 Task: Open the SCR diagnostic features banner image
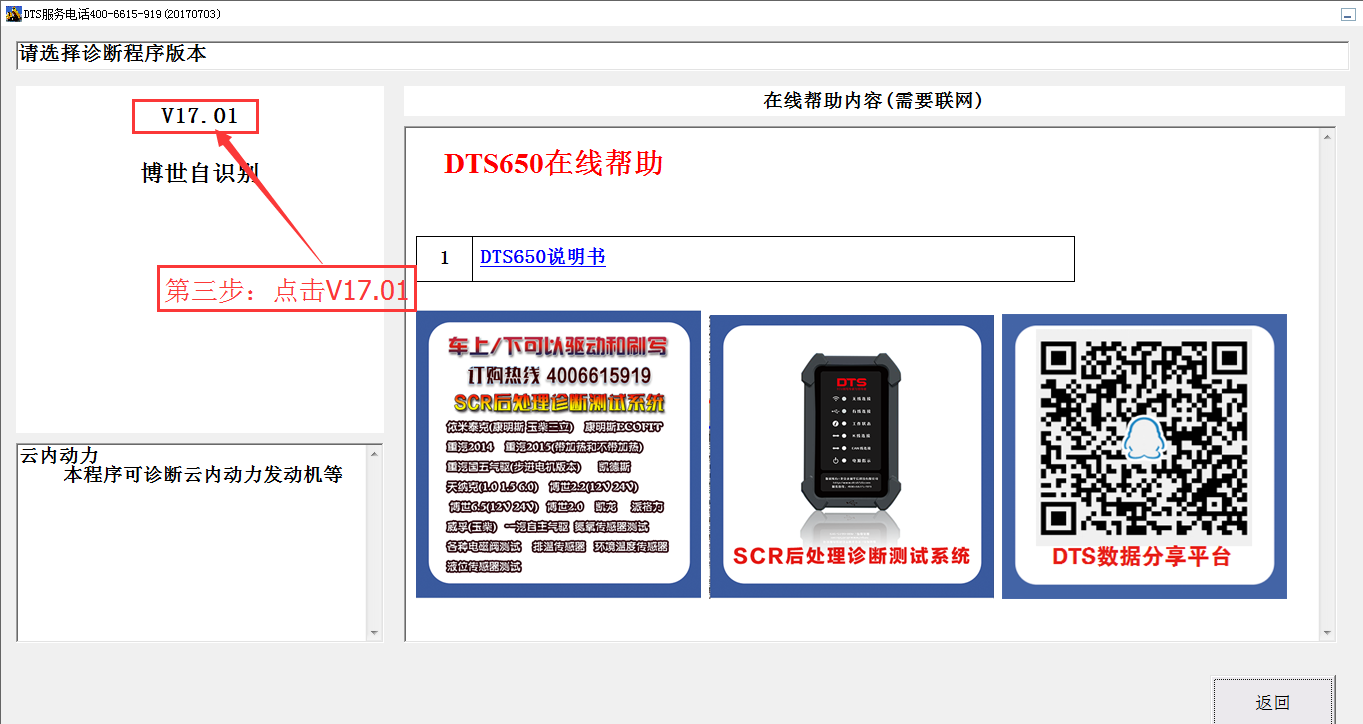tap(558, 455)
